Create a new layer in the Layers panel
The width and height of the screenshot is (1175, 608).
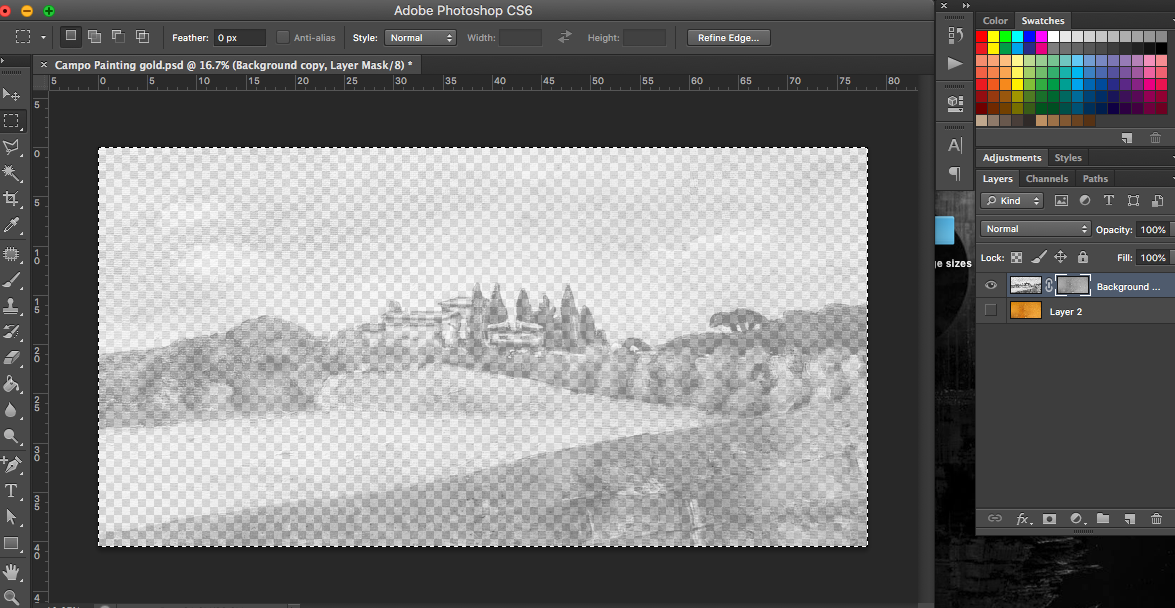pos(1129,518)
